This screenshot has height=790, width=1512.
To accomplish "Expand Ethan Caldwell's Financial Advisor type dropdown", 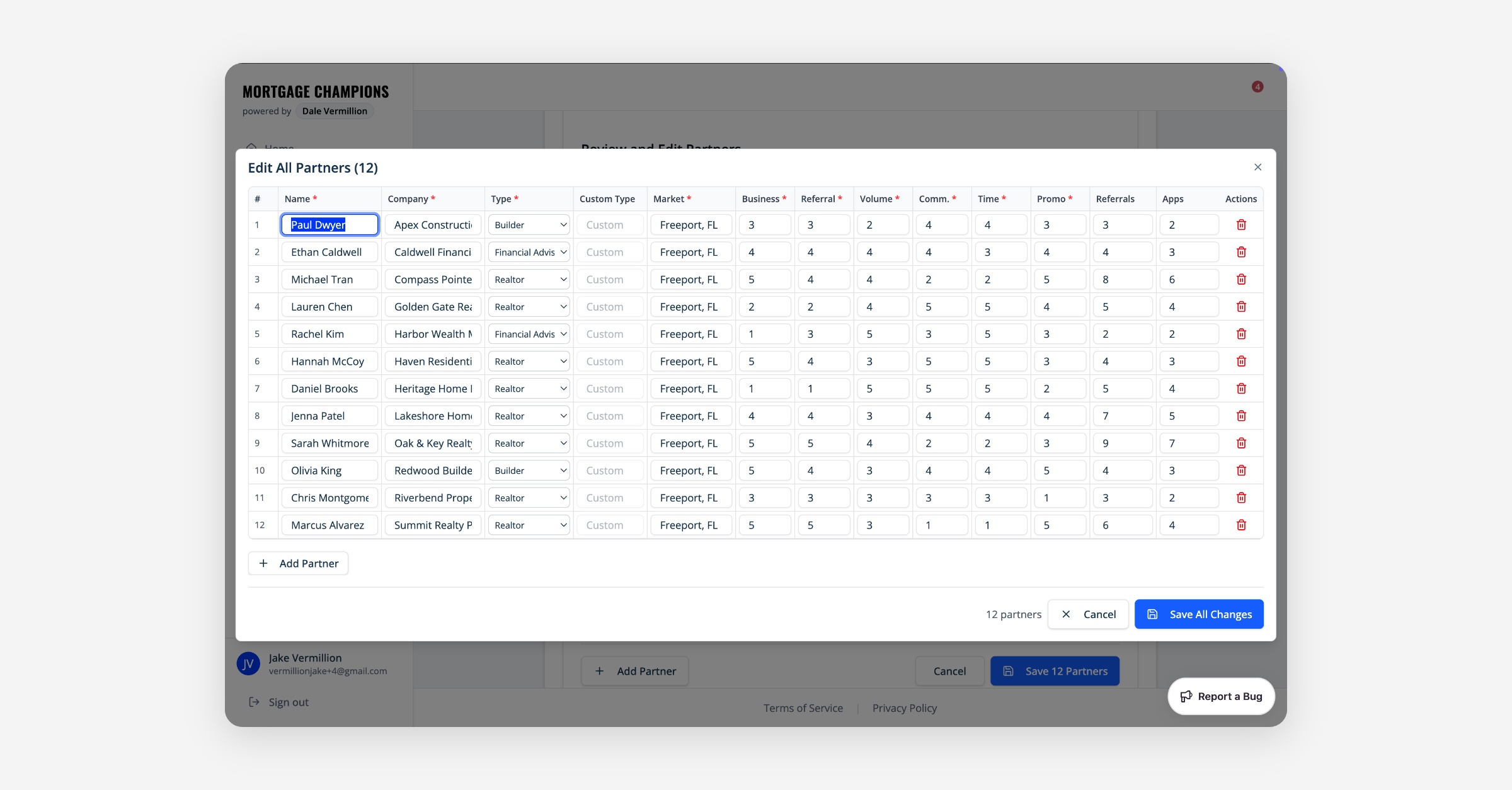I will (x=529, y=252).
